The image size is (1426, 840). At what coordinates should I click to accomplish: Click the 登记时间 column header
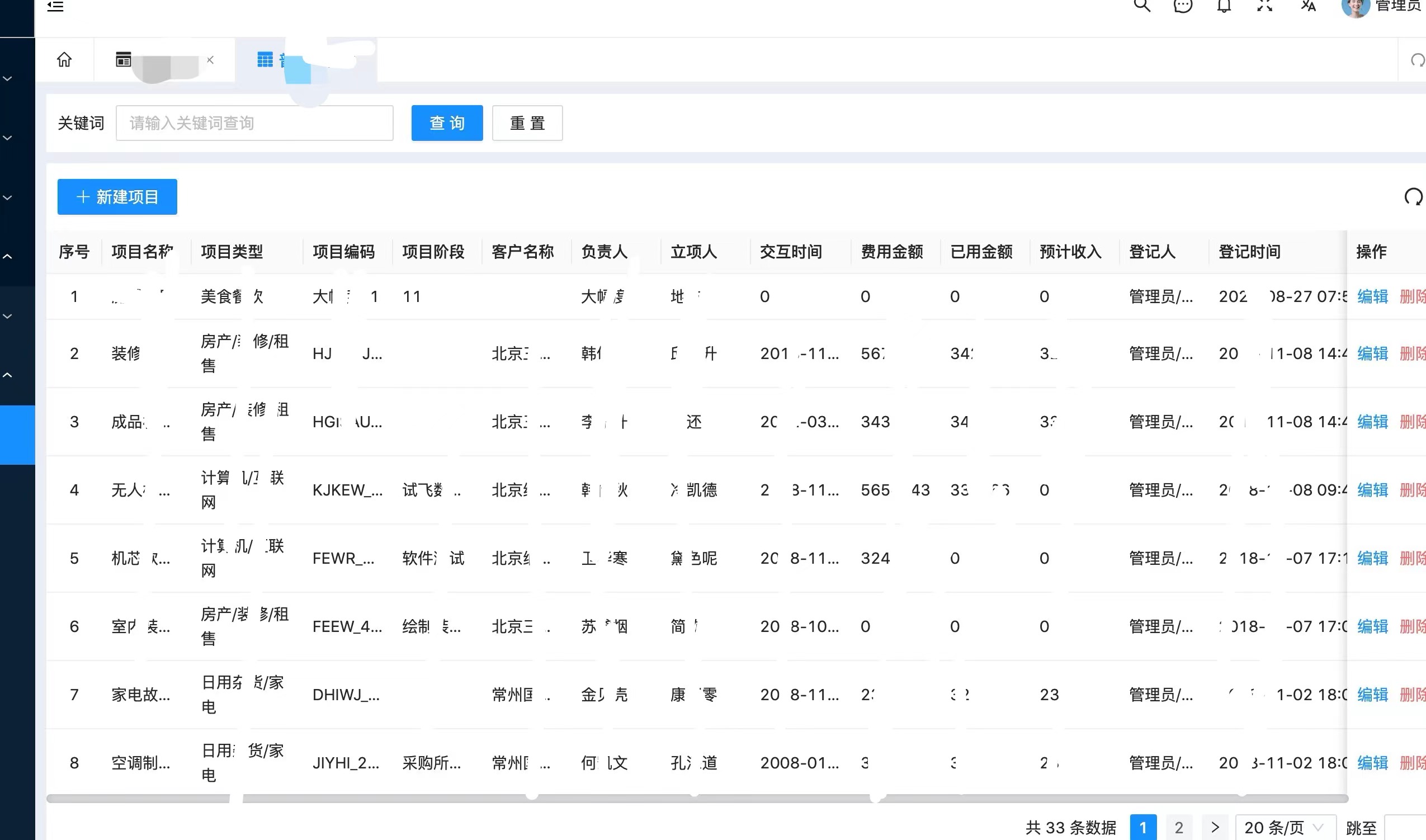pos(1249,252)
